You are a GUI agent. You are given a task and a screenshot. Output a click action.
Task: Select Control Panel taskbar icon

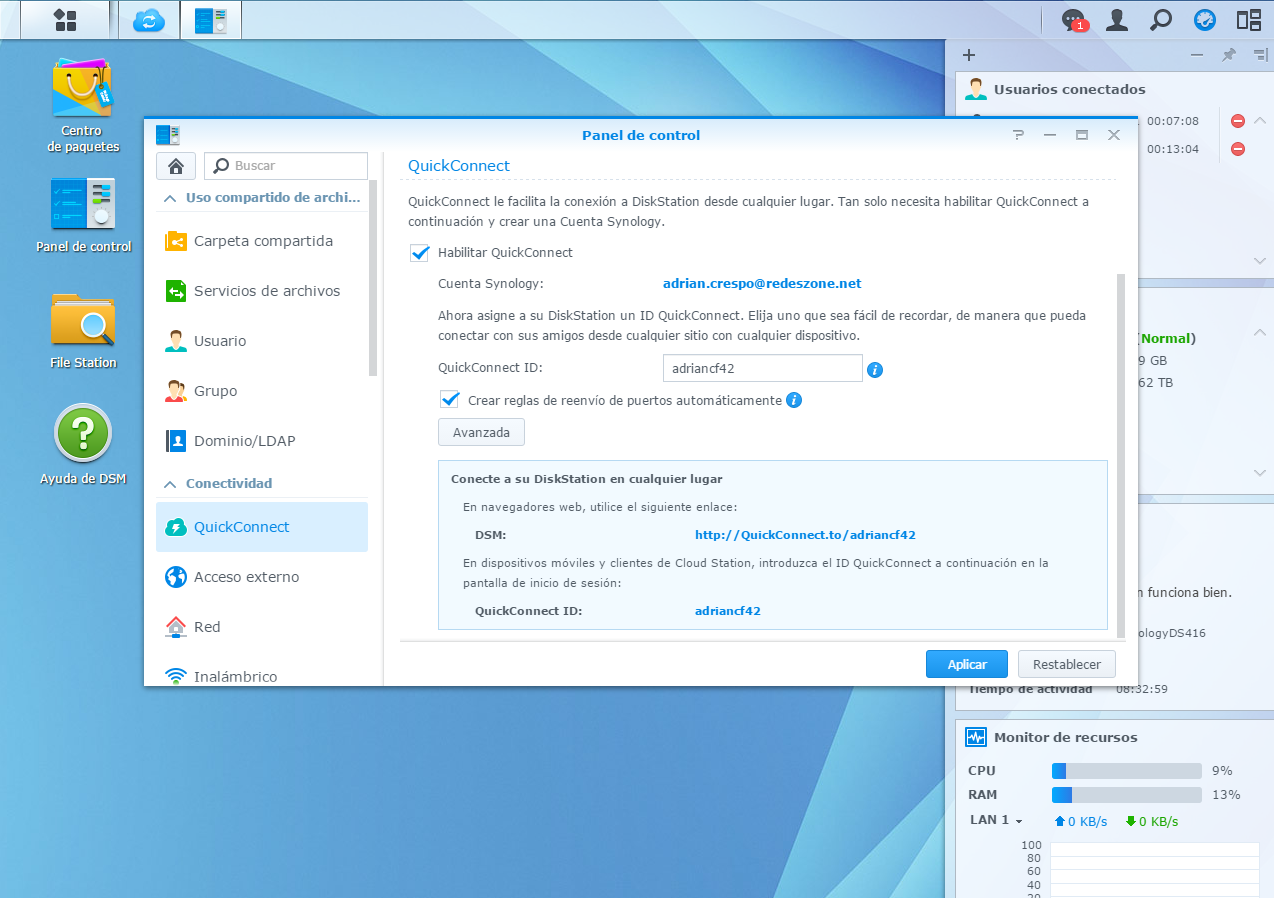click(211, 19)
